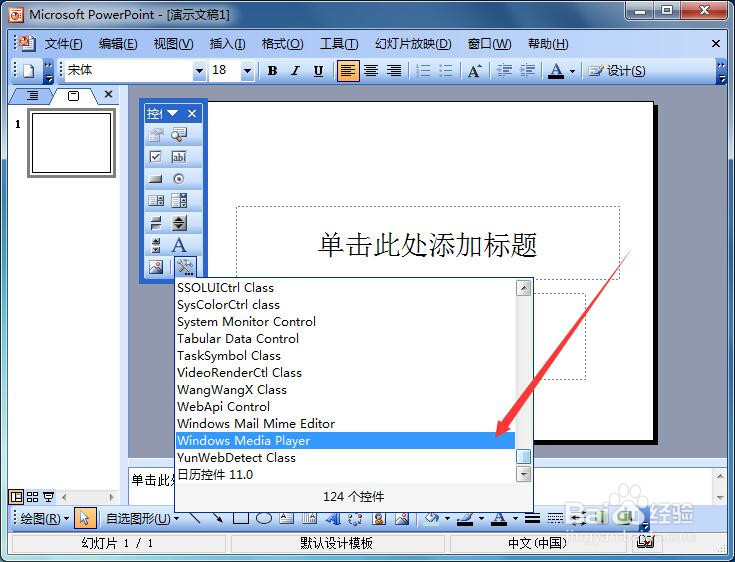
Task: Select the Scroll Bar control tool
Action: [156, 245]
